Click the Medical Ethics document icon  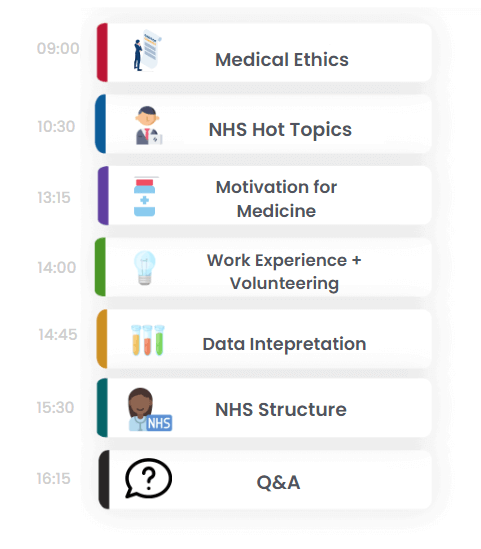pos(147,50)
